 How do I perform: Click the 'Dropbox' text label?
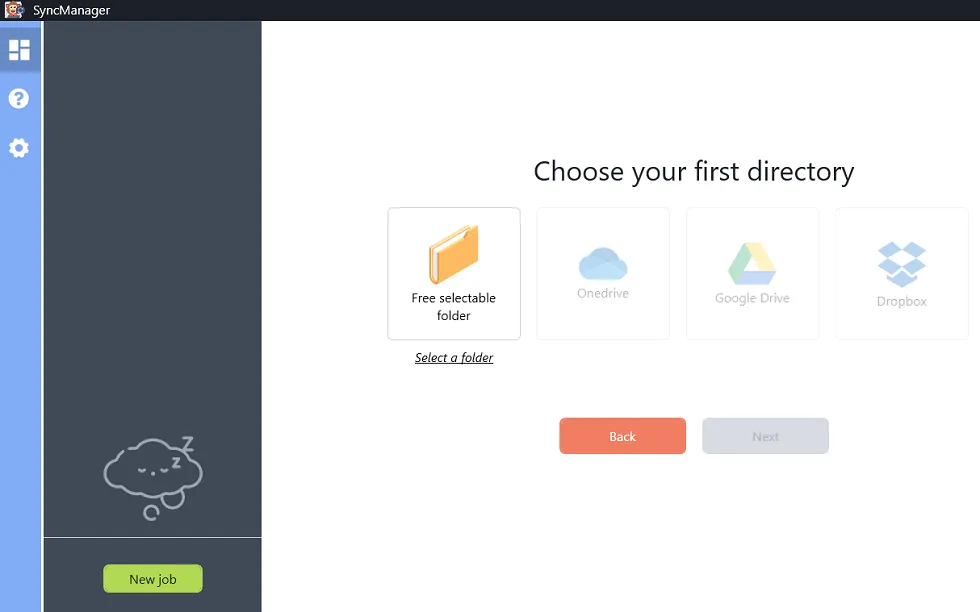[x=901, y=301]
